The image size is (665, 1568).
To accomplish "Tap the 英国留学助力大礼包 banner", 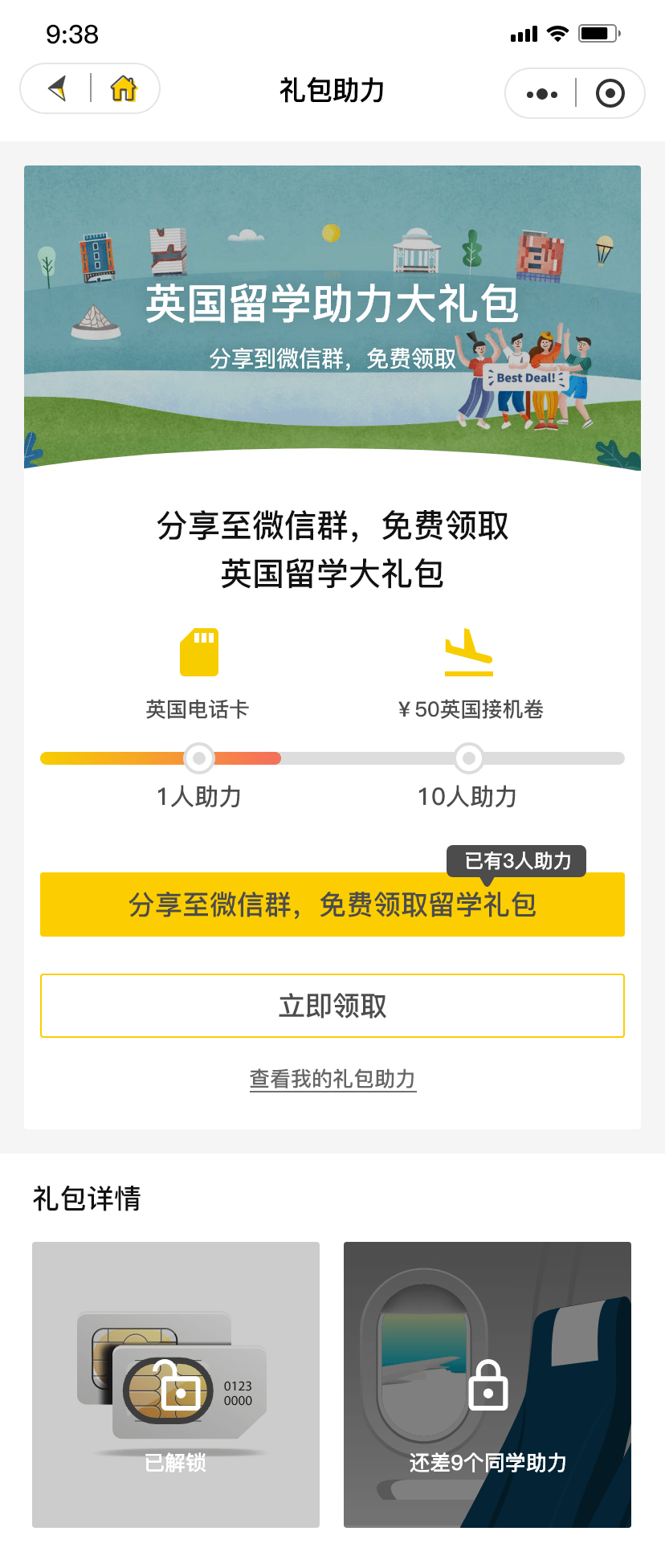I will (332, 317).
